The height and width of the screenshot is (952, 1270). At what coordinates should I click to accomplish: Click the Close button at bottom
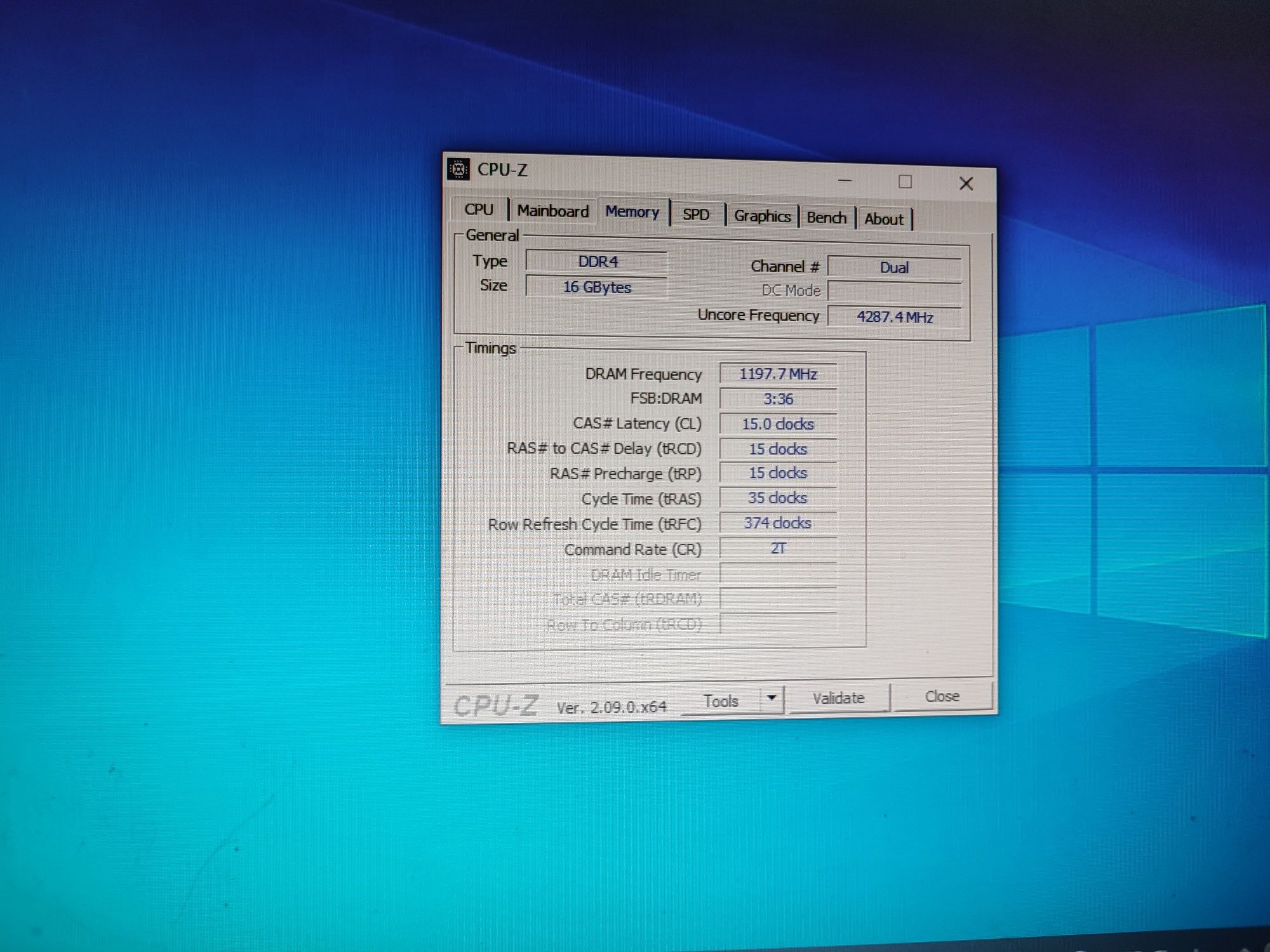942,696
